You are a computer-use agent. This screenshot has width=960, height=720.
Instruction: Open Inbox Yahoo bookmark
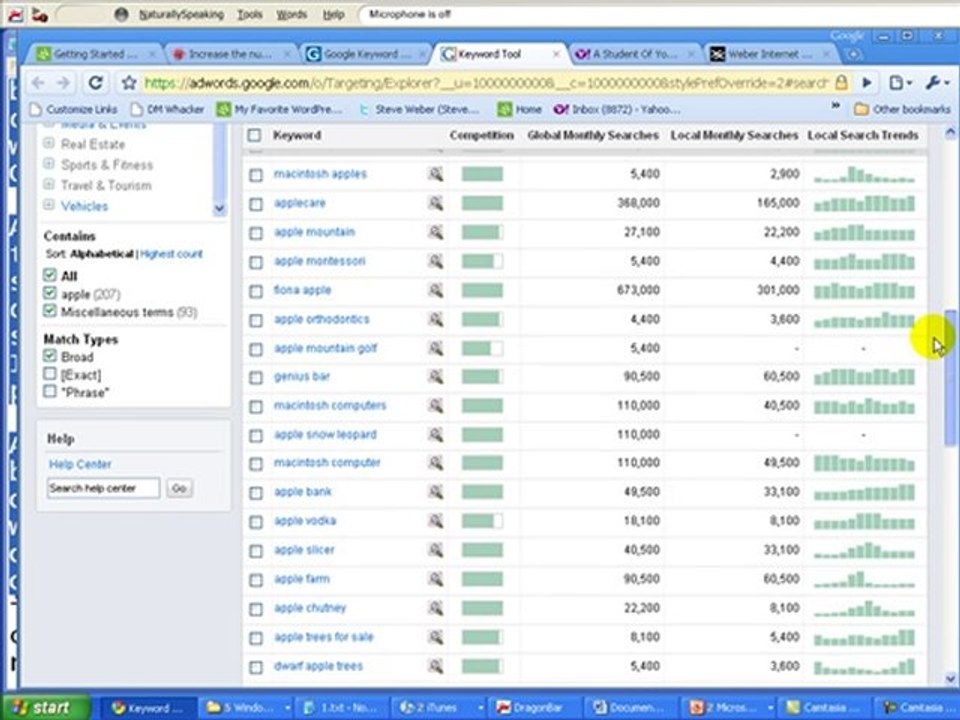617,109
